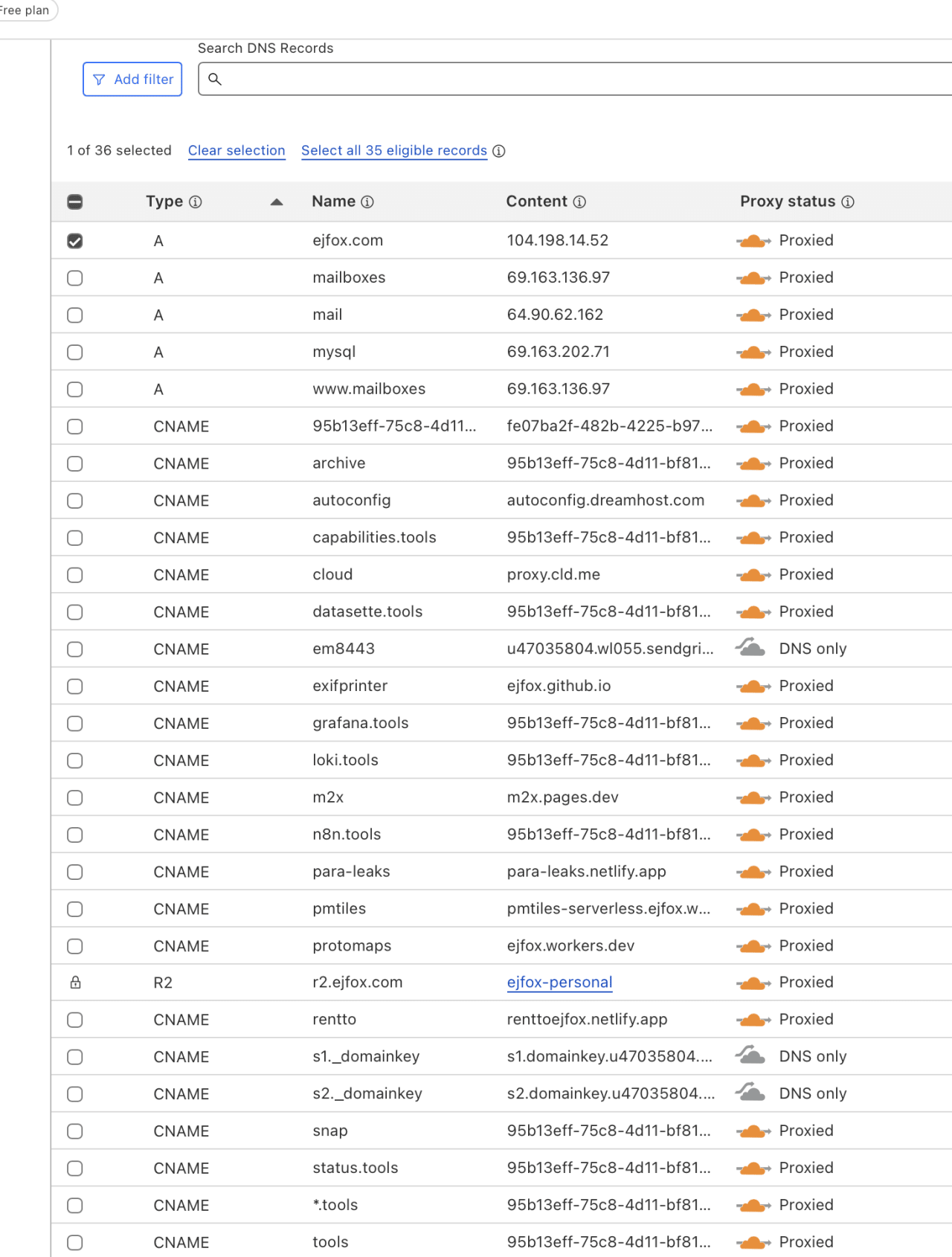Click the m2x.pages.dev content cell
The height and width of the screenshot is (1257, 952).
point(563,798)
